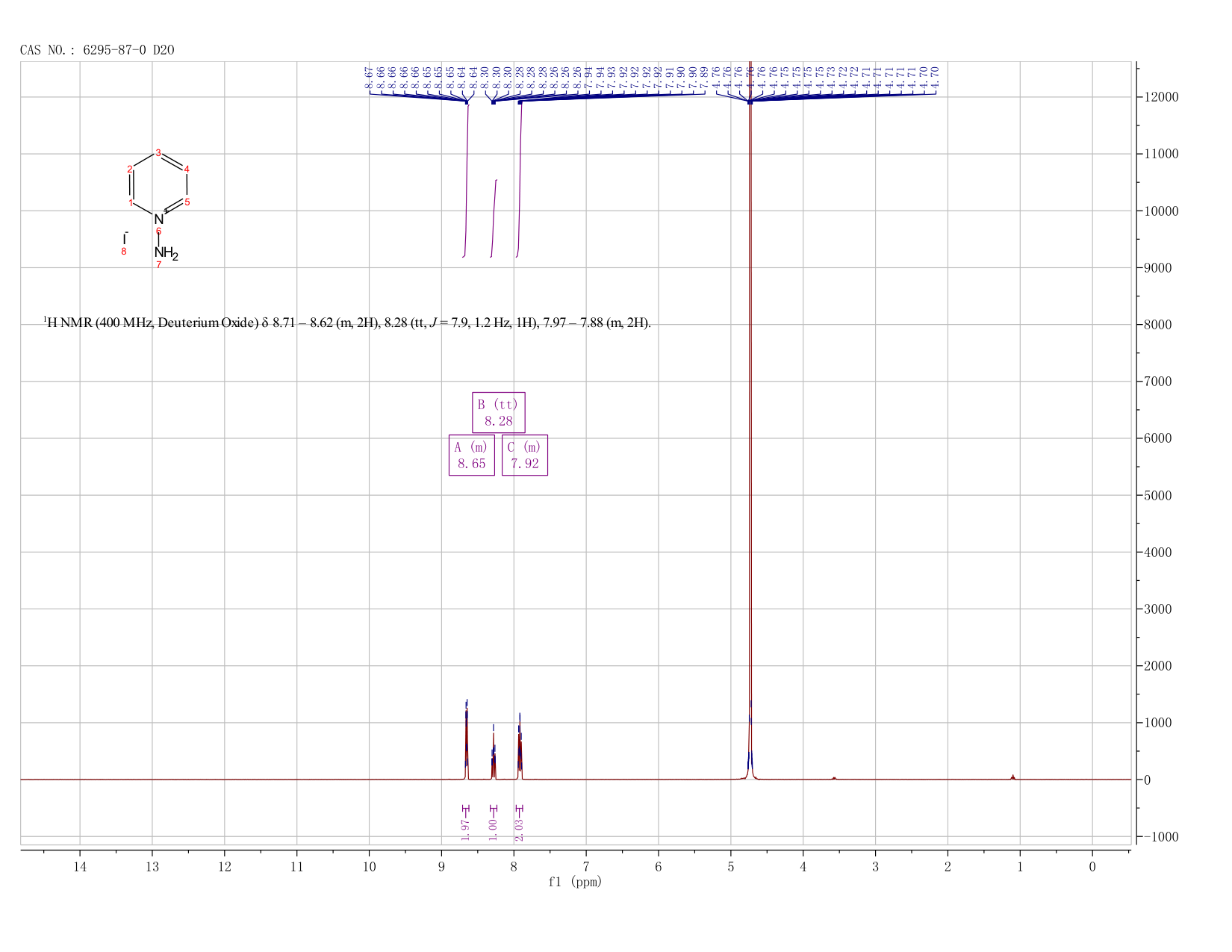1232x952 pixels.
Task: Click the 1.00 integral value label
Action: (493, 829)
